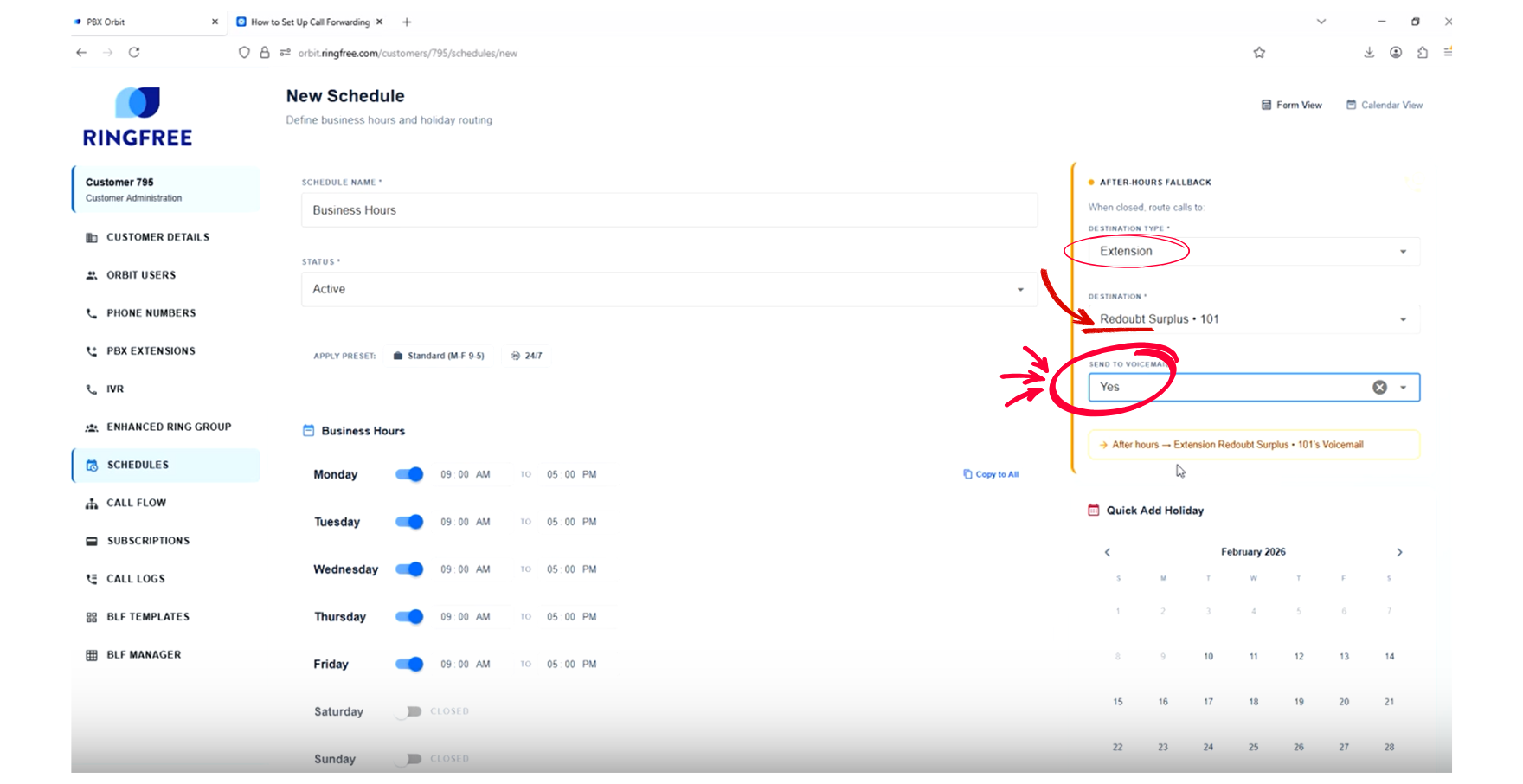The image size is (1523, 784).
Task: Enable Saturday business hours
Action: coord(408,711)
